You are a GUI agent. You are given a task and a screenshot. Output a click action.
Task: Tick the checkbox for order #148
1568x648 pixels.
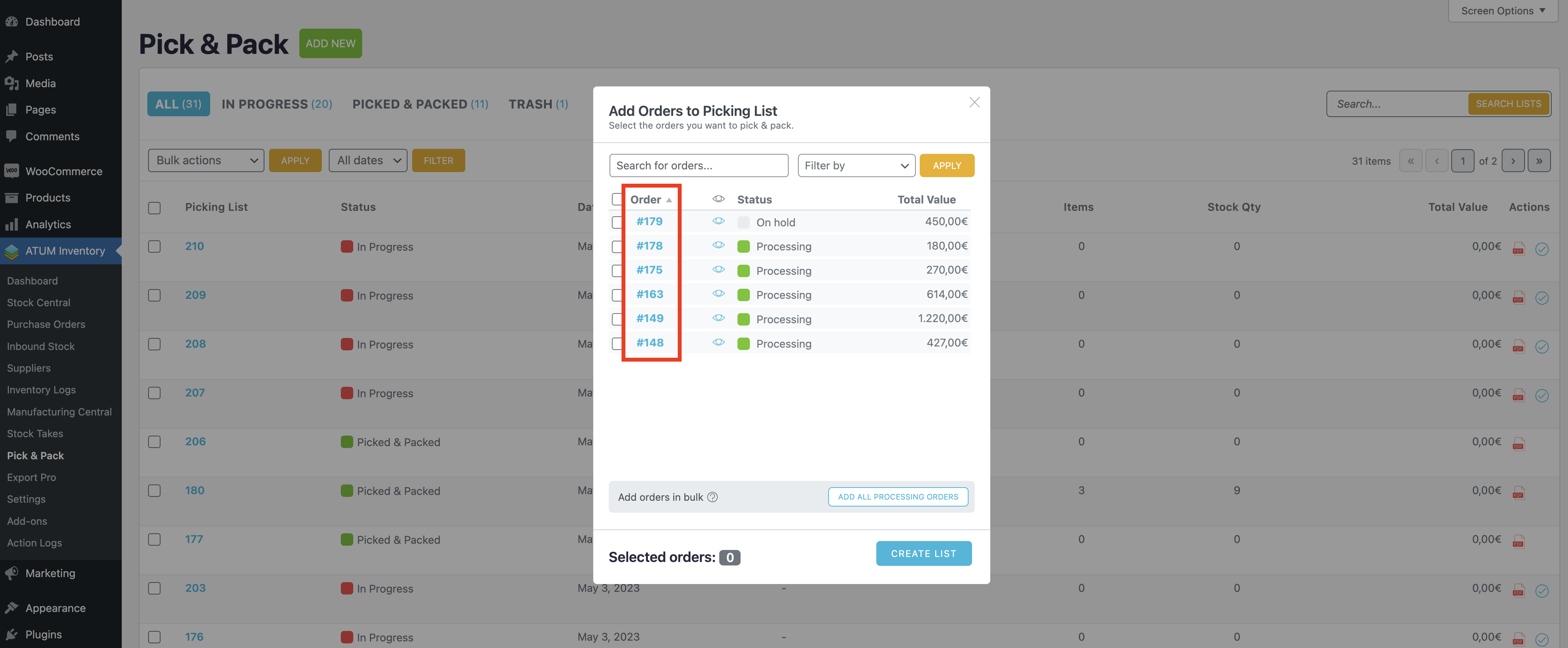click(x=616, y=343)
